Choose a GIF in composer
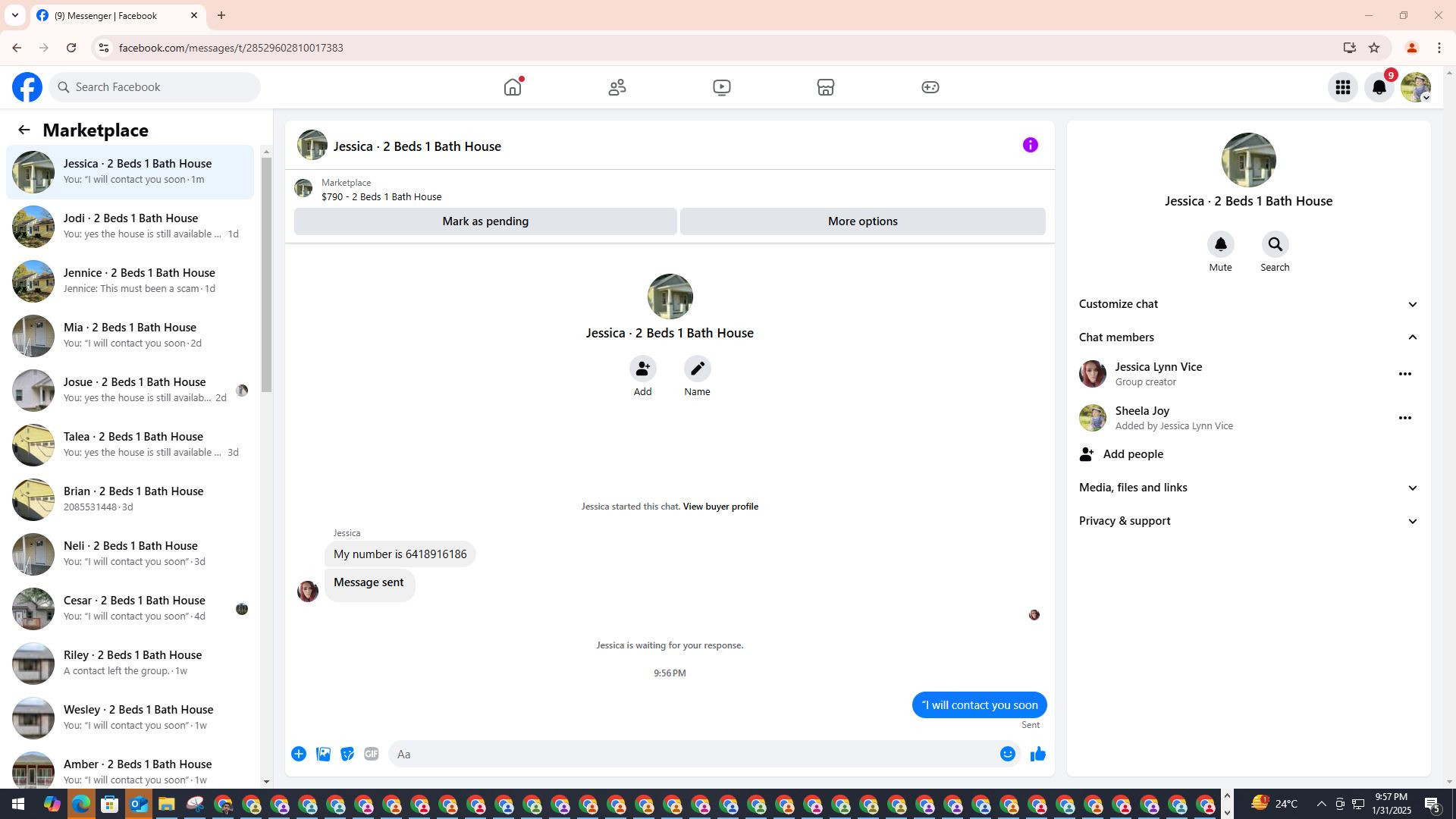1456x819 pixels. 372,754
